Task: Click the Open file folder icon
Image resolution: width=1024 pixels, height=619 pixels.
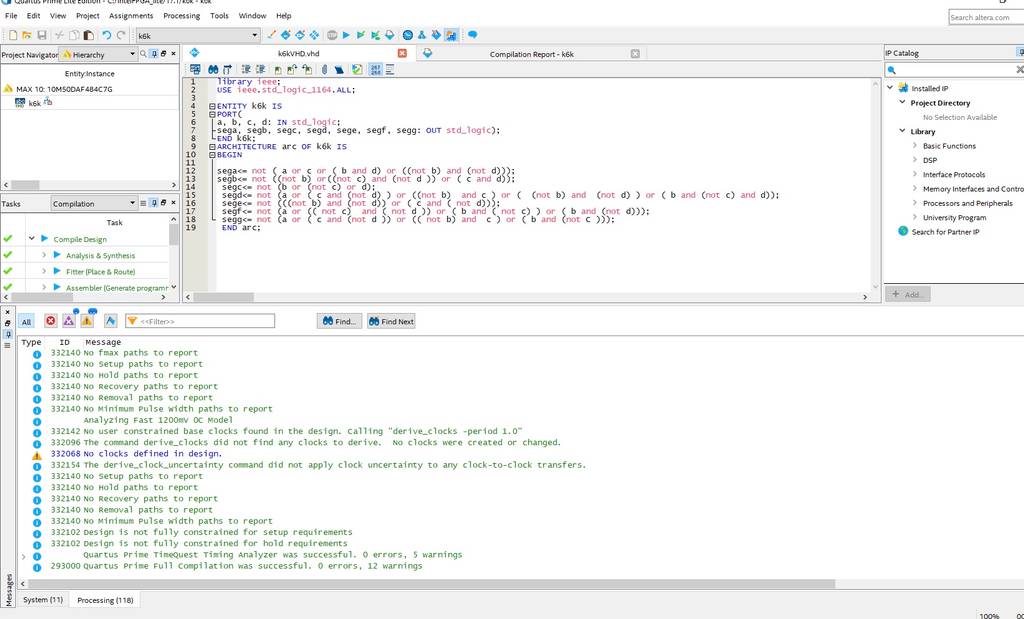Action: 27,35
